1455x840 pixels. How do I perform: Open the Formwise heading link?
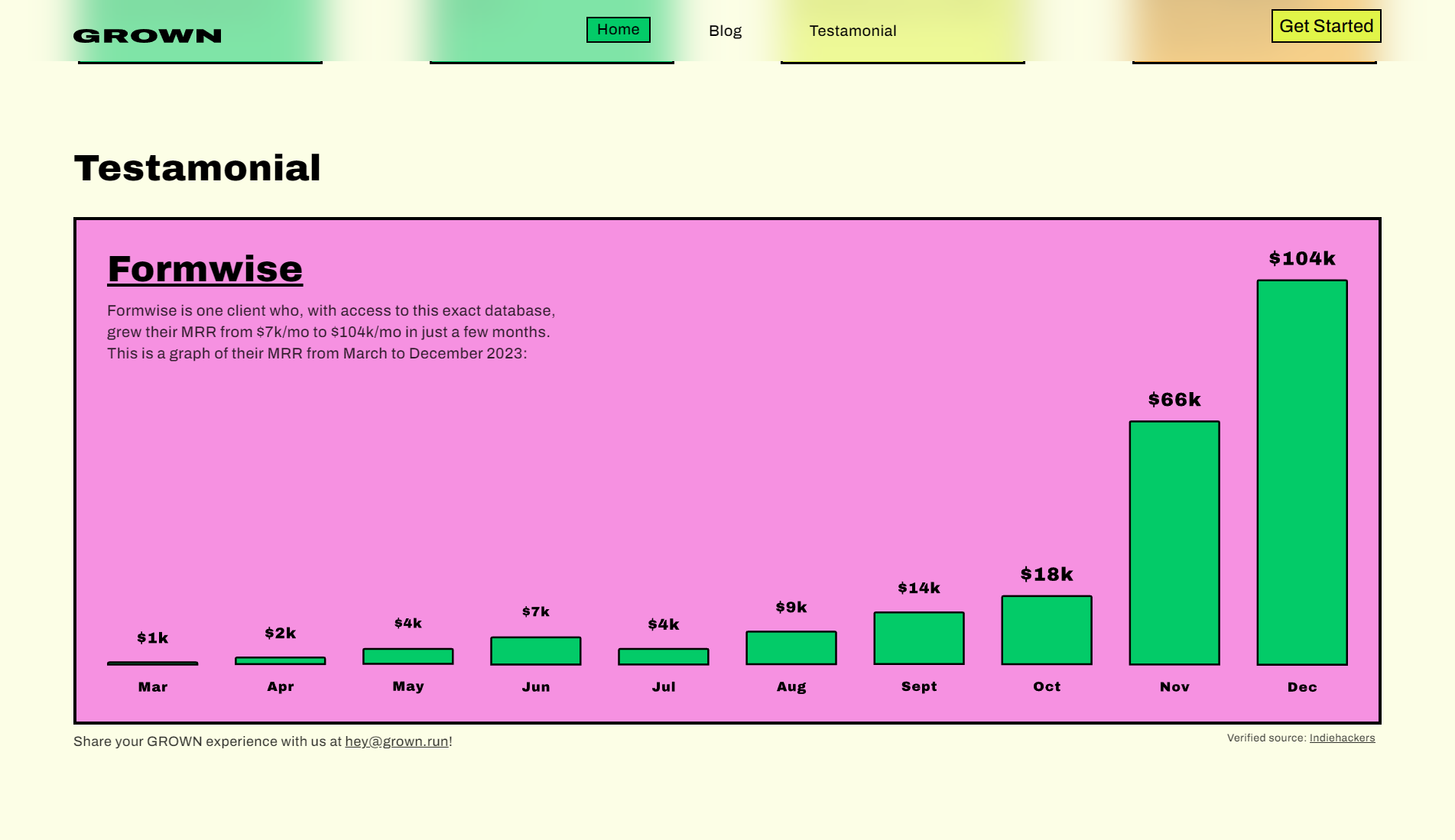(205, 269)
